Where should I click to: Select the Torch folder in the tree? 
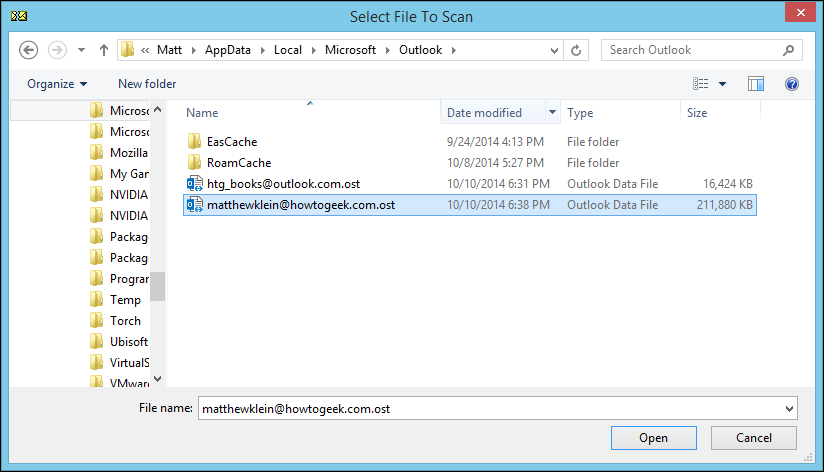(x=125, y=321)
